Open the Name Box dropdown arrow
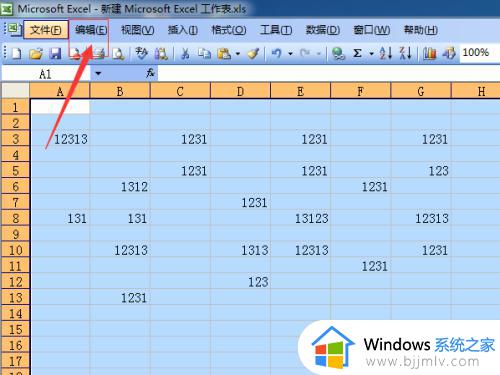The image size is (500, 375). [98, 73]
